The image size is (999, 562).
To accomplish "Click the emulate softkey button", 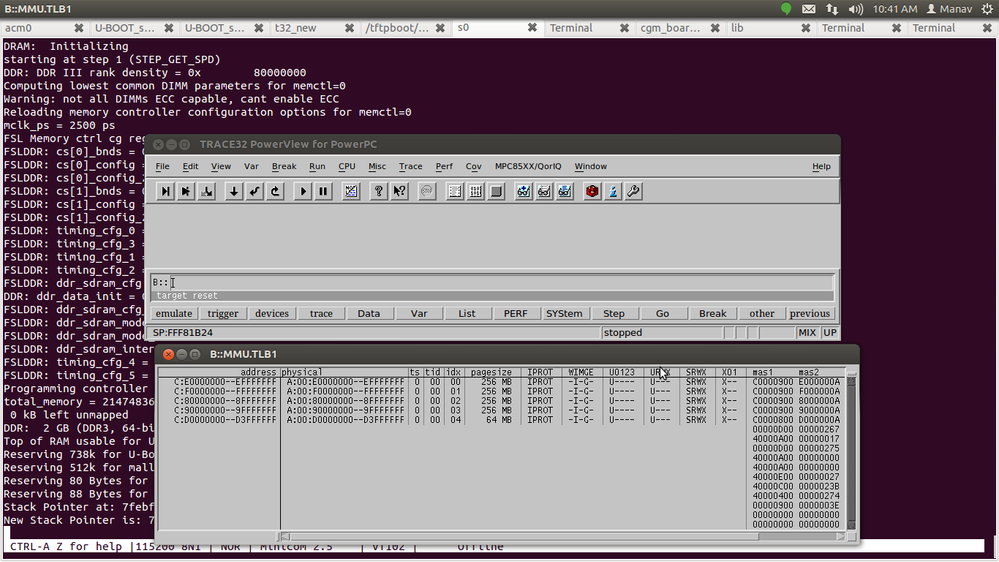I will click(x=174, y=313).
